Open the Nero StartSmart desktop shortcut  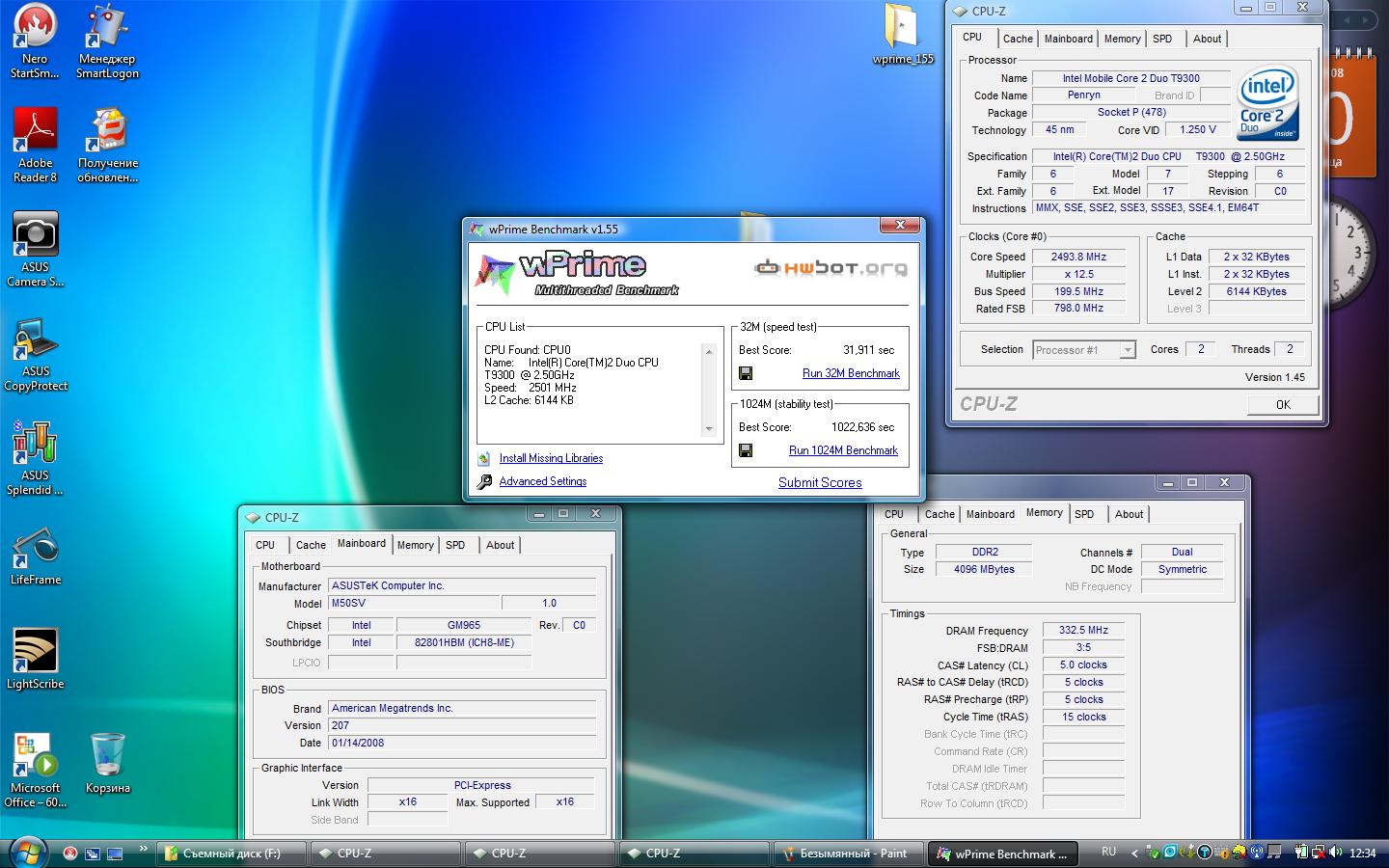point(35,41)
